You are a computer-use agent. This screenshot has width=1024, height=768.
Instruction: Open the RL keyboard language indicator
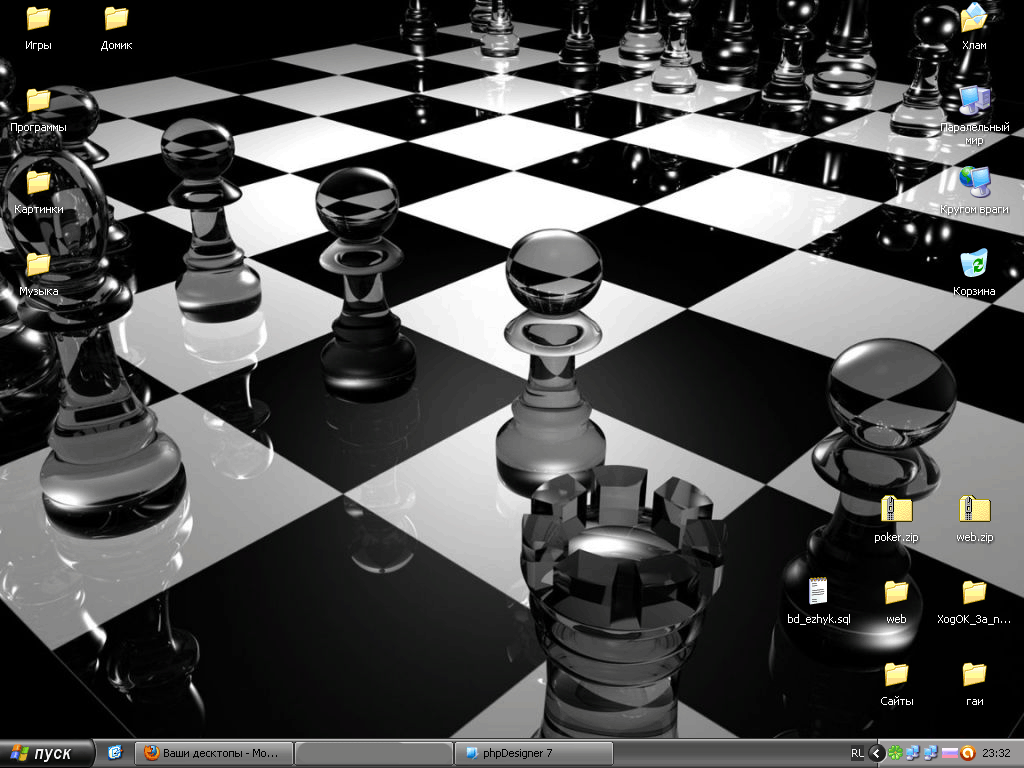click(857, 753)
